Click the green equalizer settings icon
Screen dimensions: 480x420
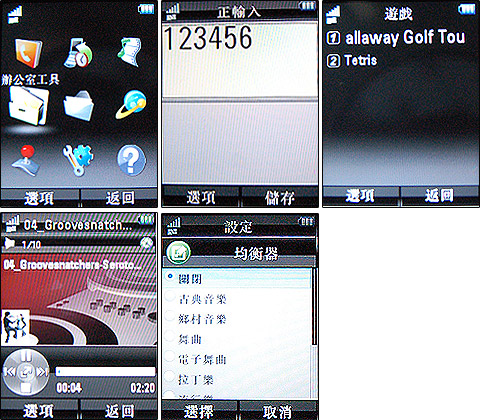point(179,253)
